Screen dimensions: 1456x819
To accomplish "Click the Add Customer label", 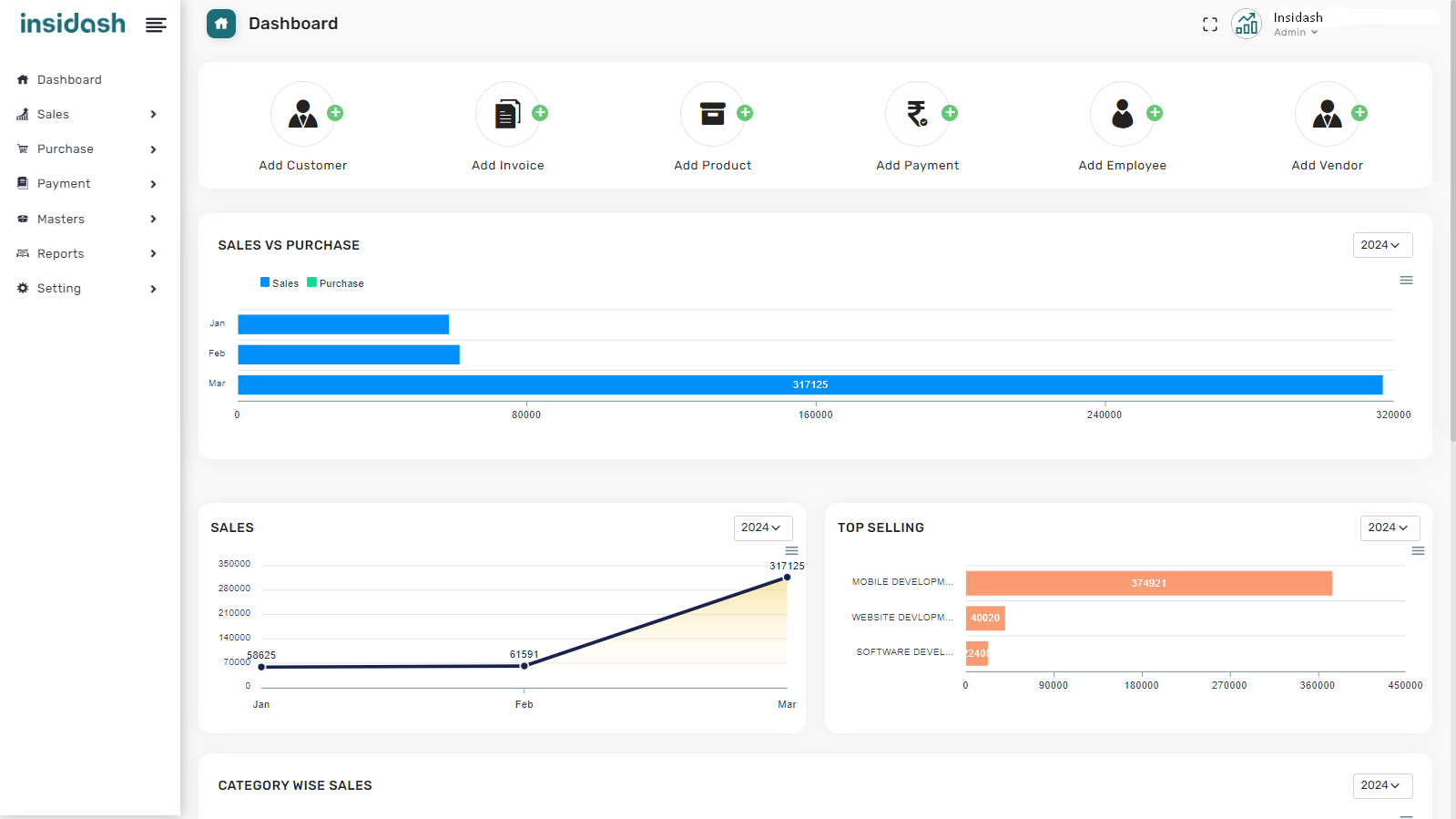I will tap(303, 166).
